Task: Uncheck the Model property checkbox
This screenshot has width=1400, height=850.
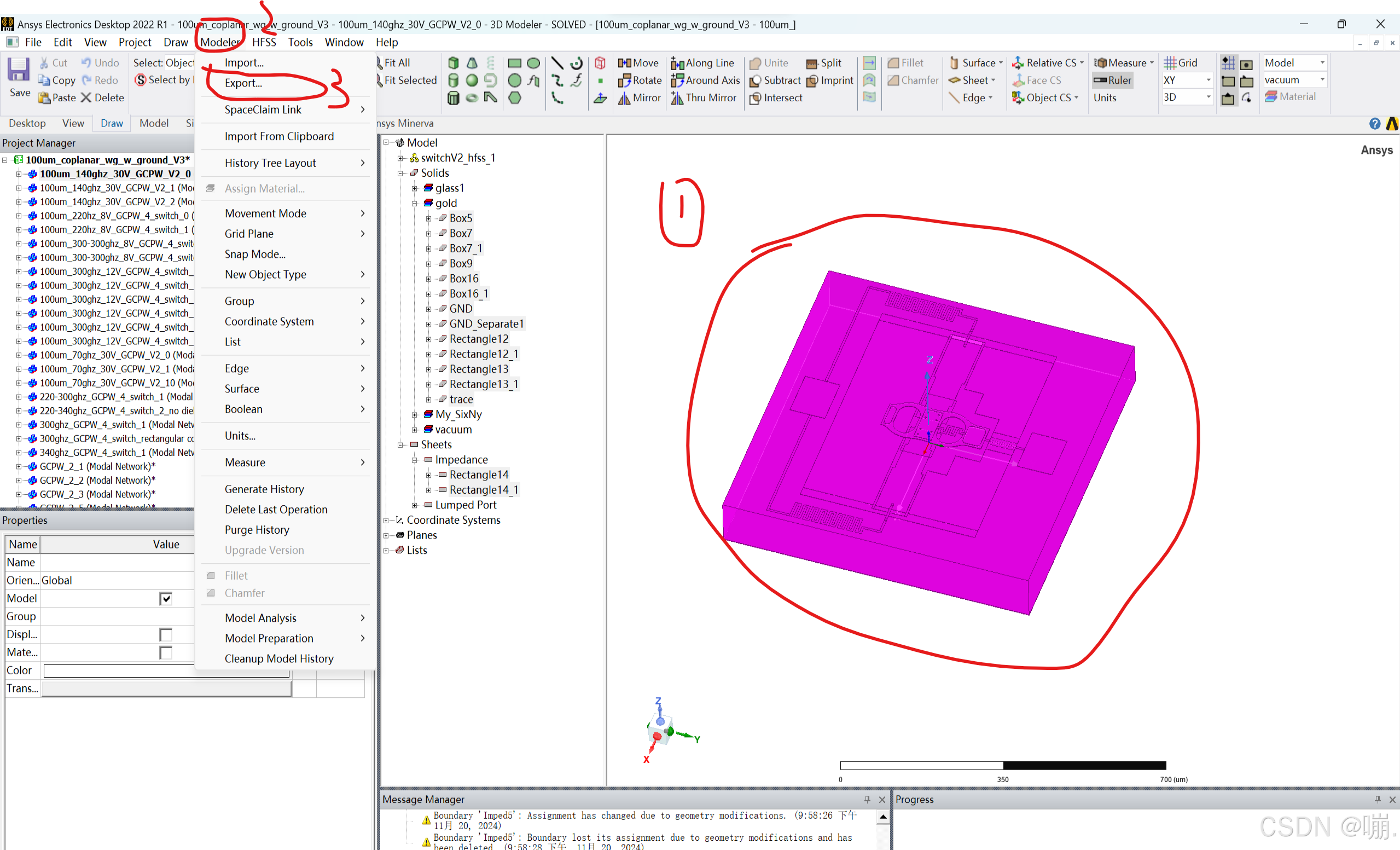Action: [x=165, y=598]
